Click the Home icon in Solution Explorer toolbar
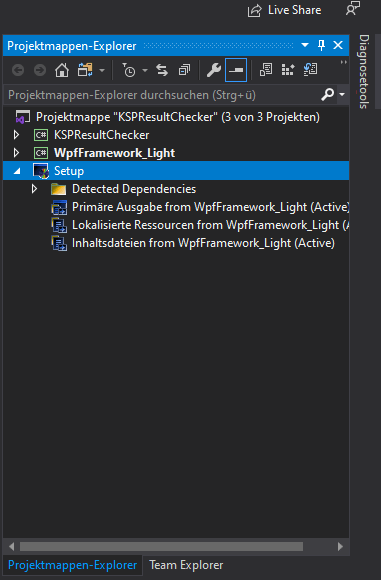Screen dimensions: 381x580 [x=62, y=70]
